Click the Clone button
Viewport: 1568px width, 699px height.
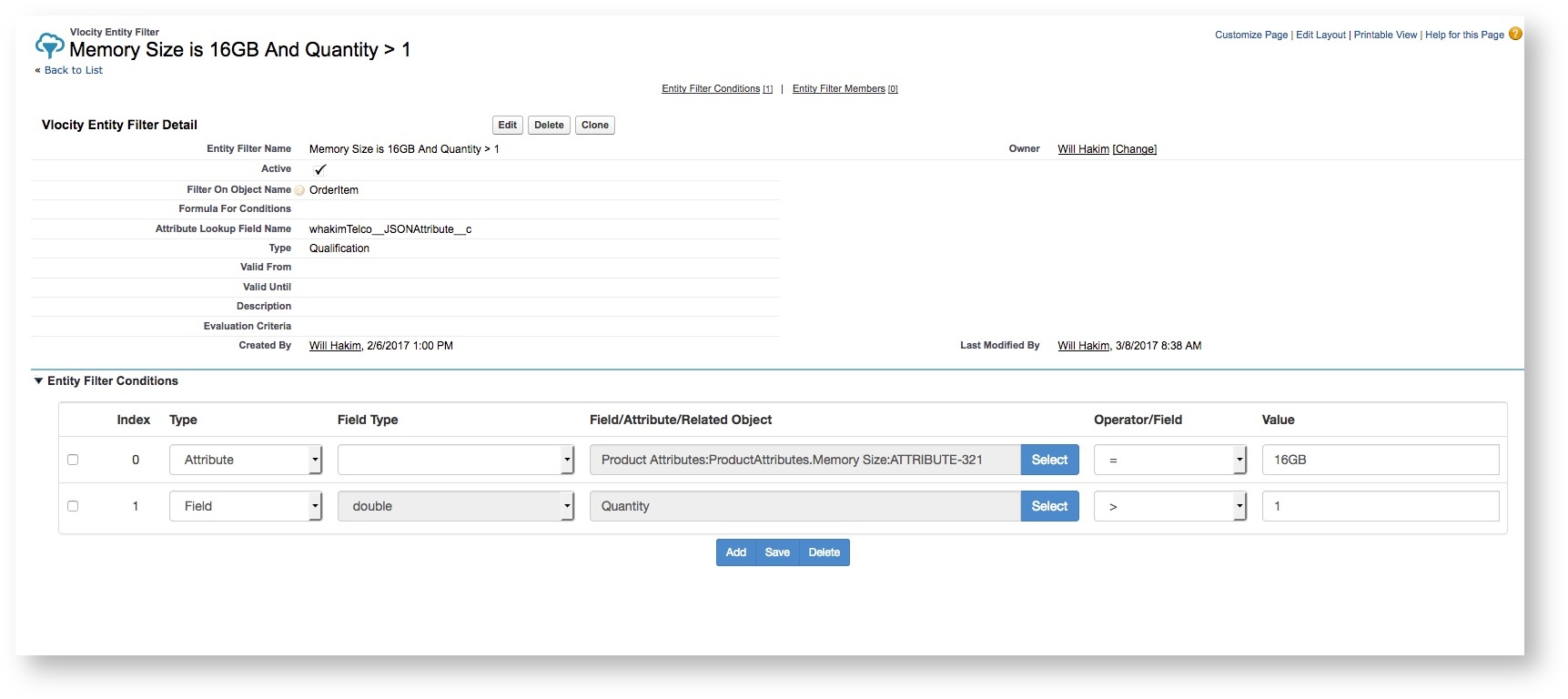[x=595, y=125]
